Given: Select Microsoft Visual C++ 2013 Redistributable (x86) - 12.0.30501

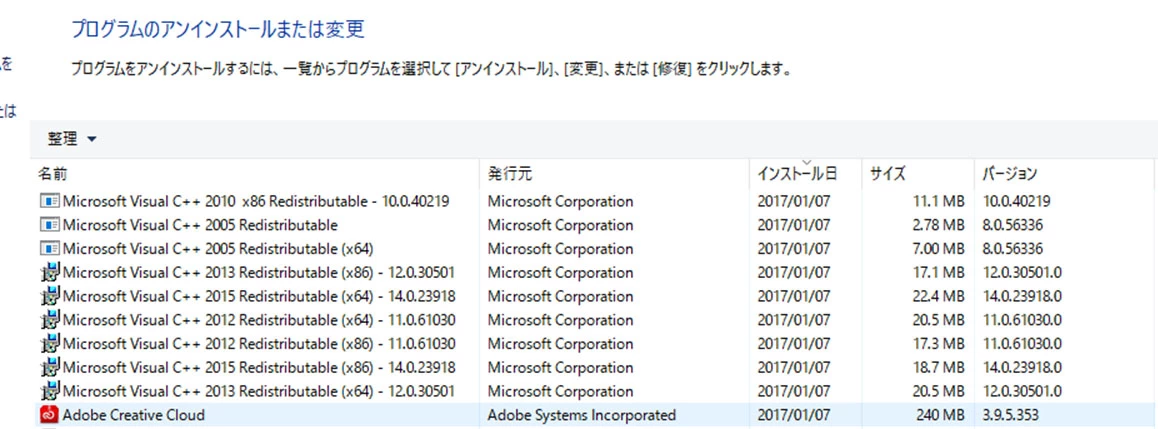Looking at the screenshot, I should tap(258, 272).
